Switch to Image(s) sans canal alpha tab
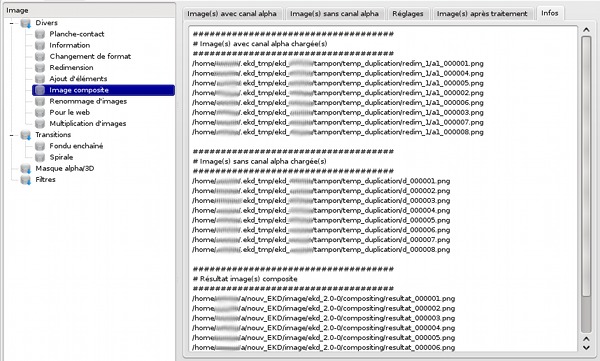 pyautogui.click(x=334, y=14)
